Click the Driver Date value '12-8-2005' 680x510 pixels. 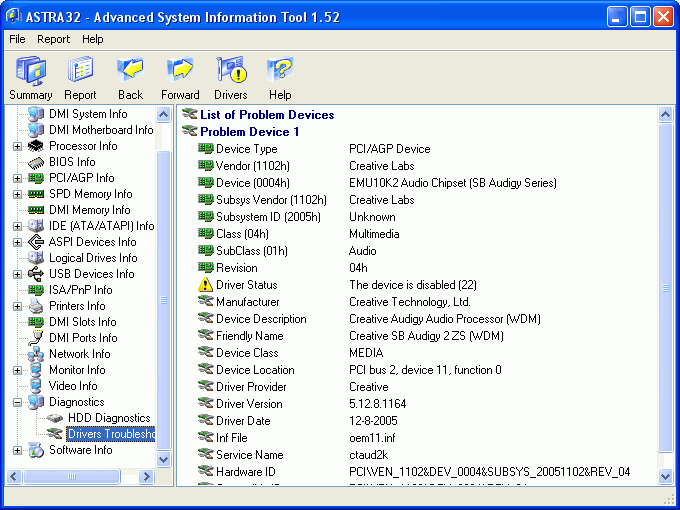point(373,421)
